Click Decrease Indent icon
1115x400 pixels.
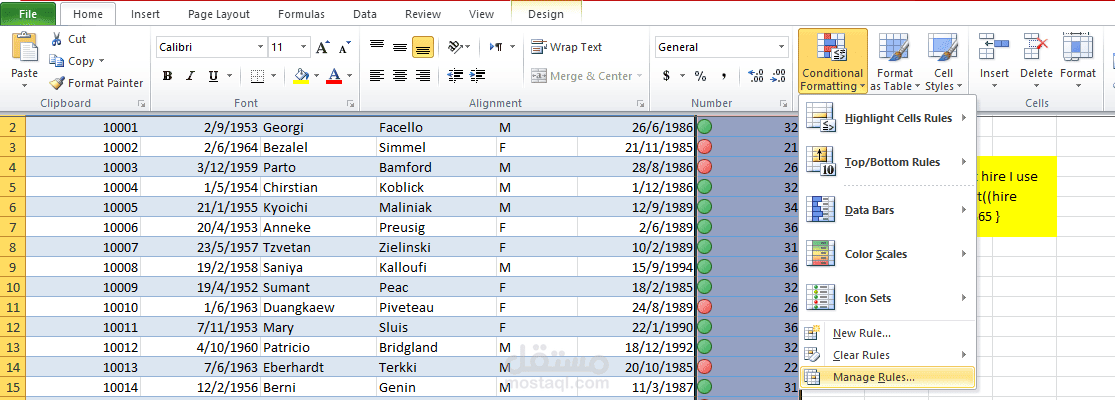click(x=455, y=75)
